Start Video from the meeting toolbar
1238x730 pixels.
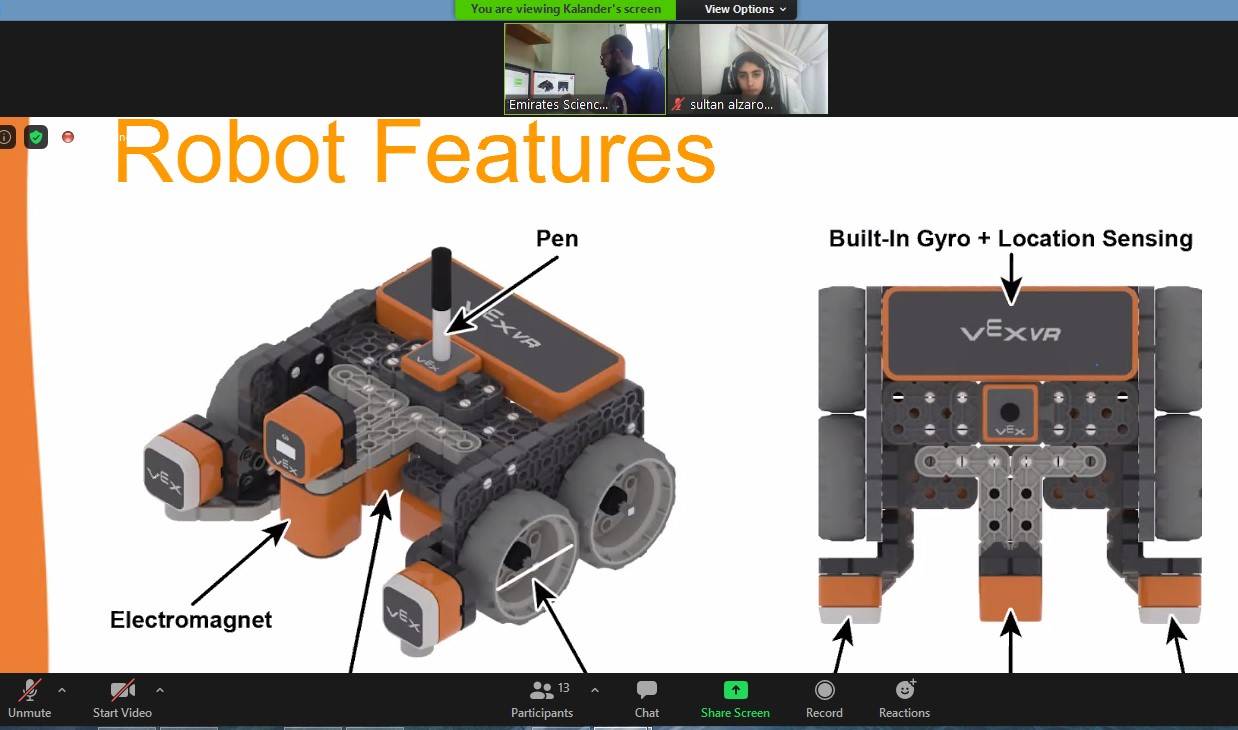(122, 698)
